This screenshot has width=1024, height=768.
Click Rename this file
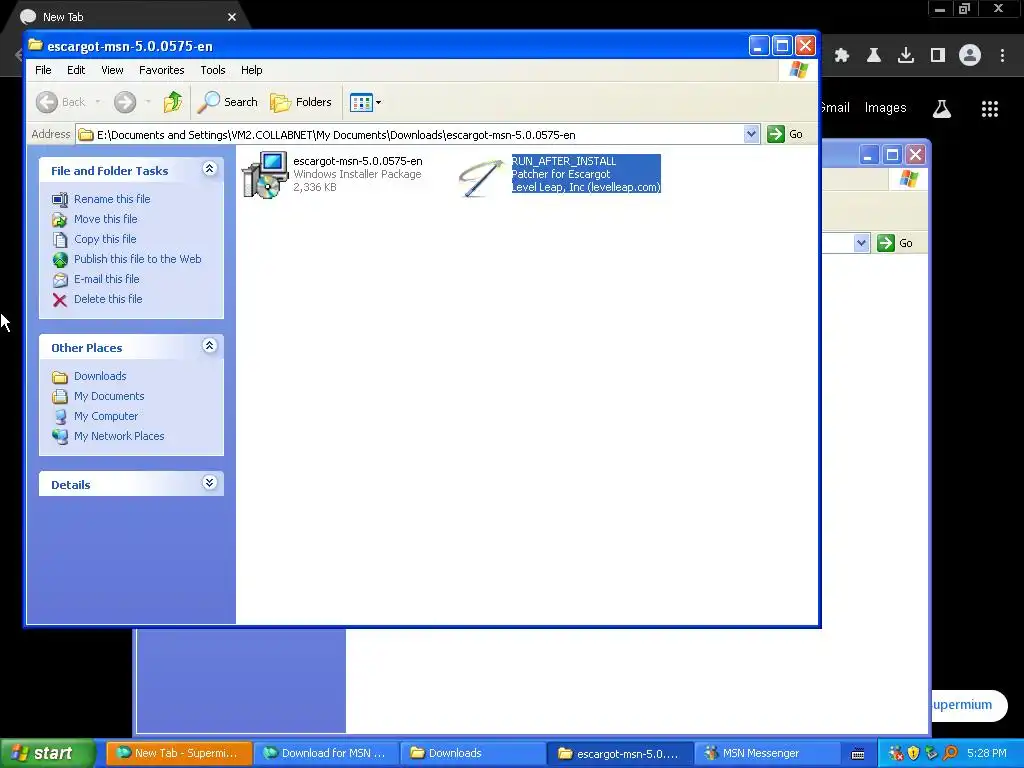tap(112, 199)
